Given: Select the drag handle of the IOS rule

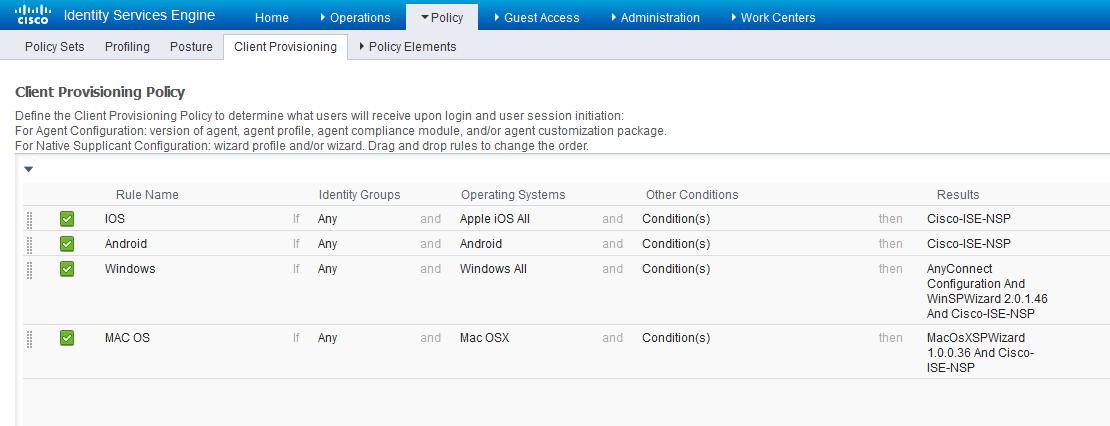Looking at the screenshot, I should point(29,219).
